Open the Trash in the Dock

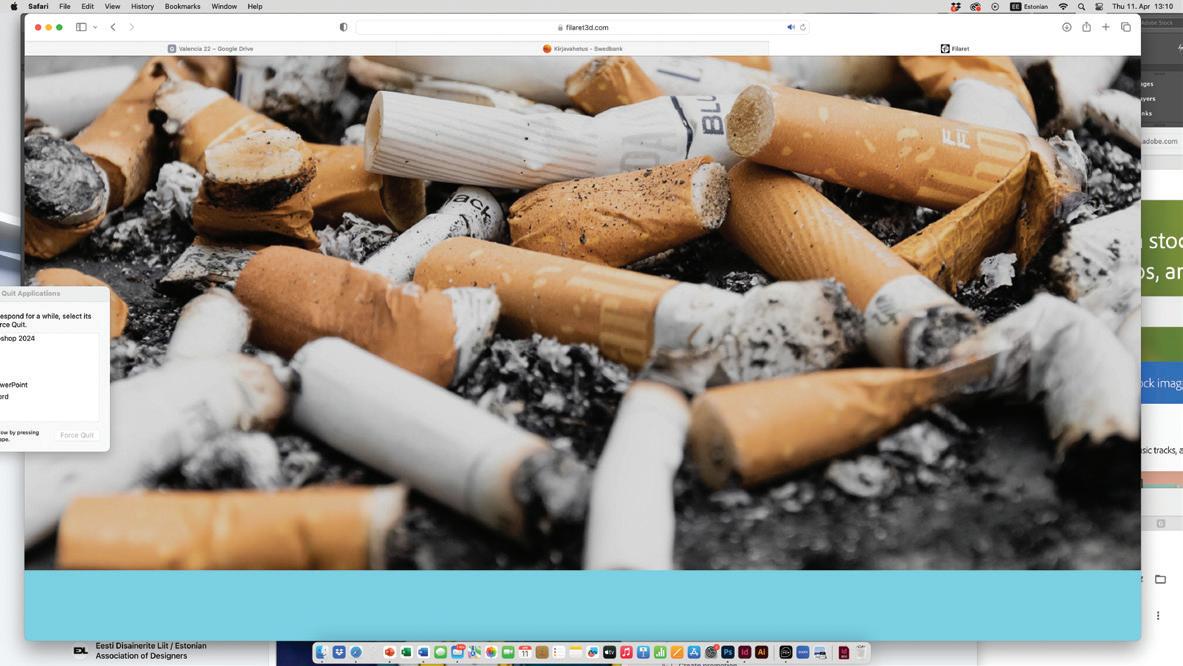pyautogui.click(x=860, y=652)
